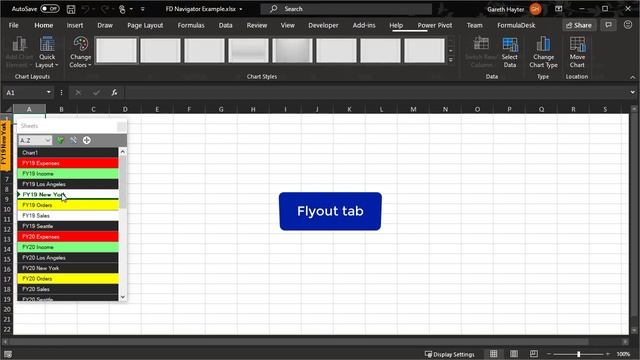Select FY19 Sales sheet

click(68, 216)
